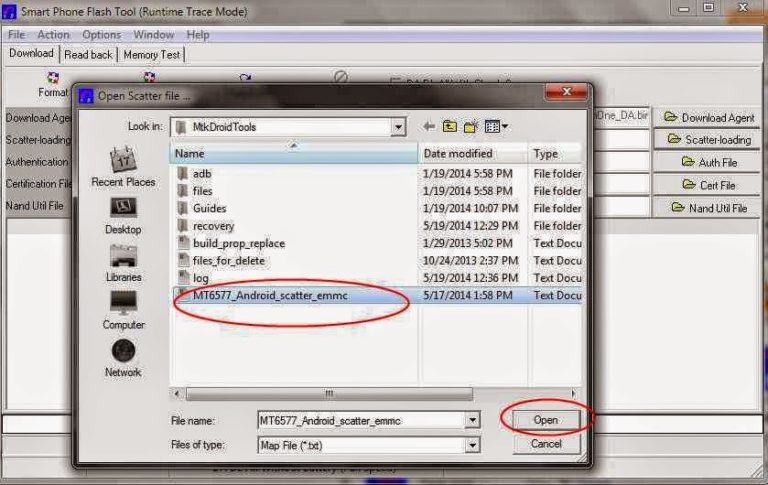This screenshot has height=485, width=768.
Task: Click the Format toolbar icon
Action: tap(52, 78)
